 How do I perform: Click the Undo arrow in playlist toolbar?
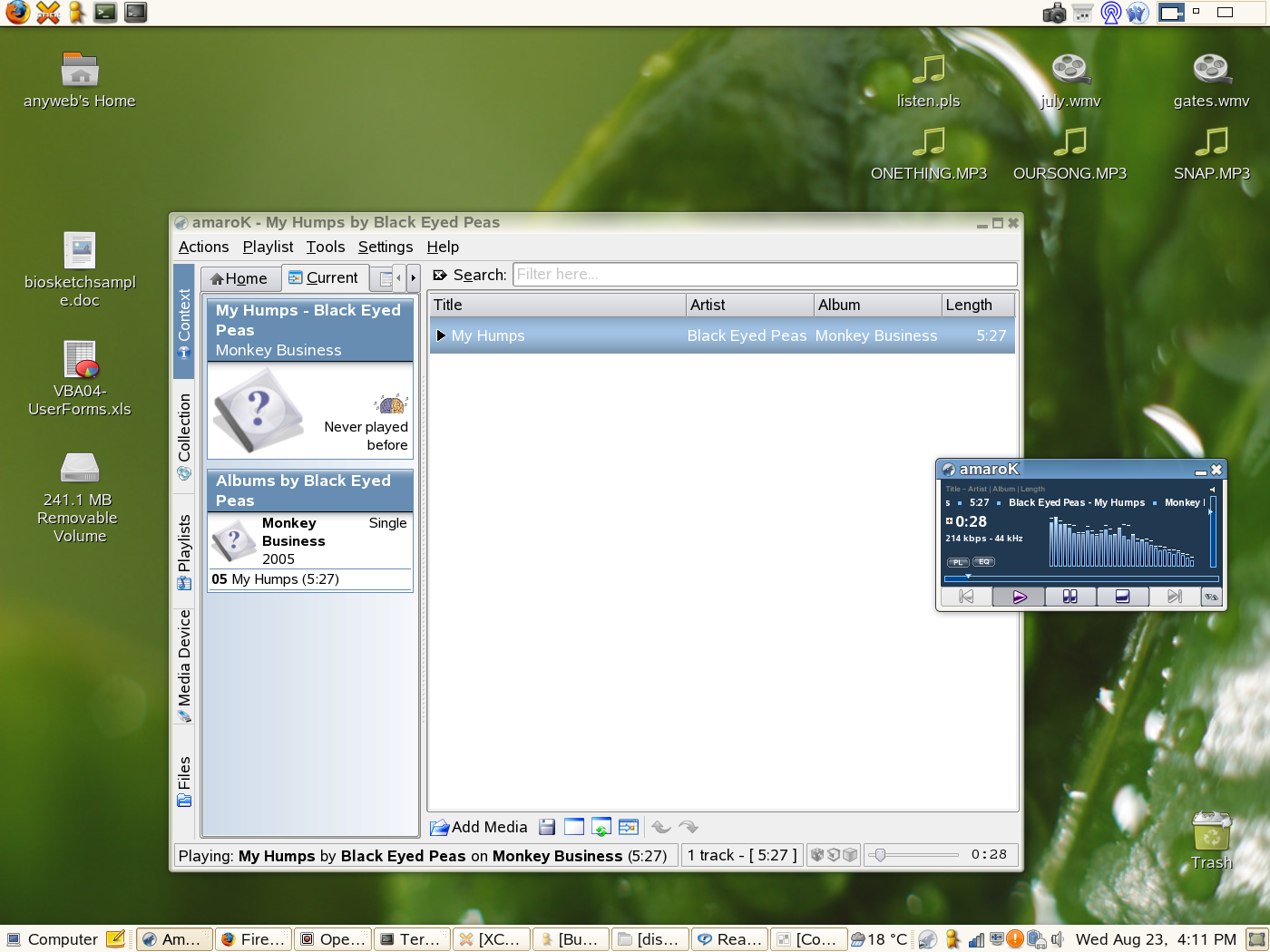661,827
